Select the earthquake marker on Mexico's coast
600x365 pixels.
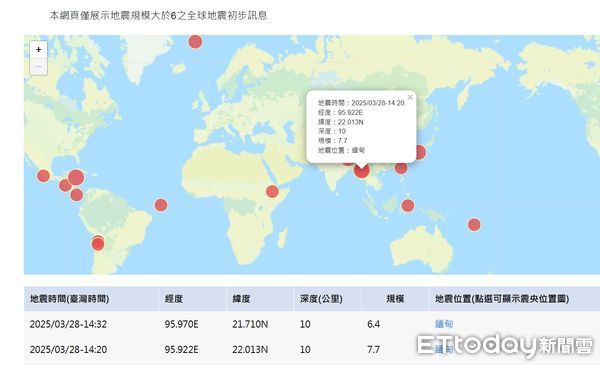coord(44,176)
